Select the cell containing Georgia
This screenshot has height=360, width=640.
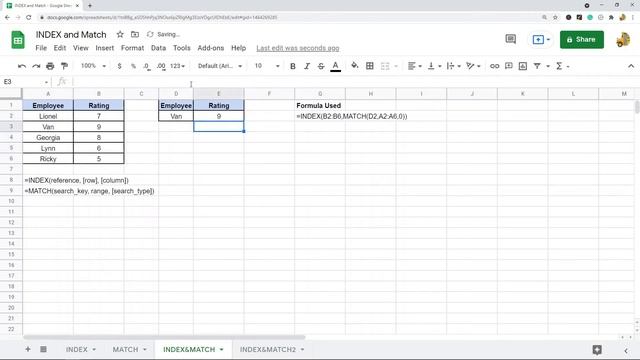pos(48,138)
